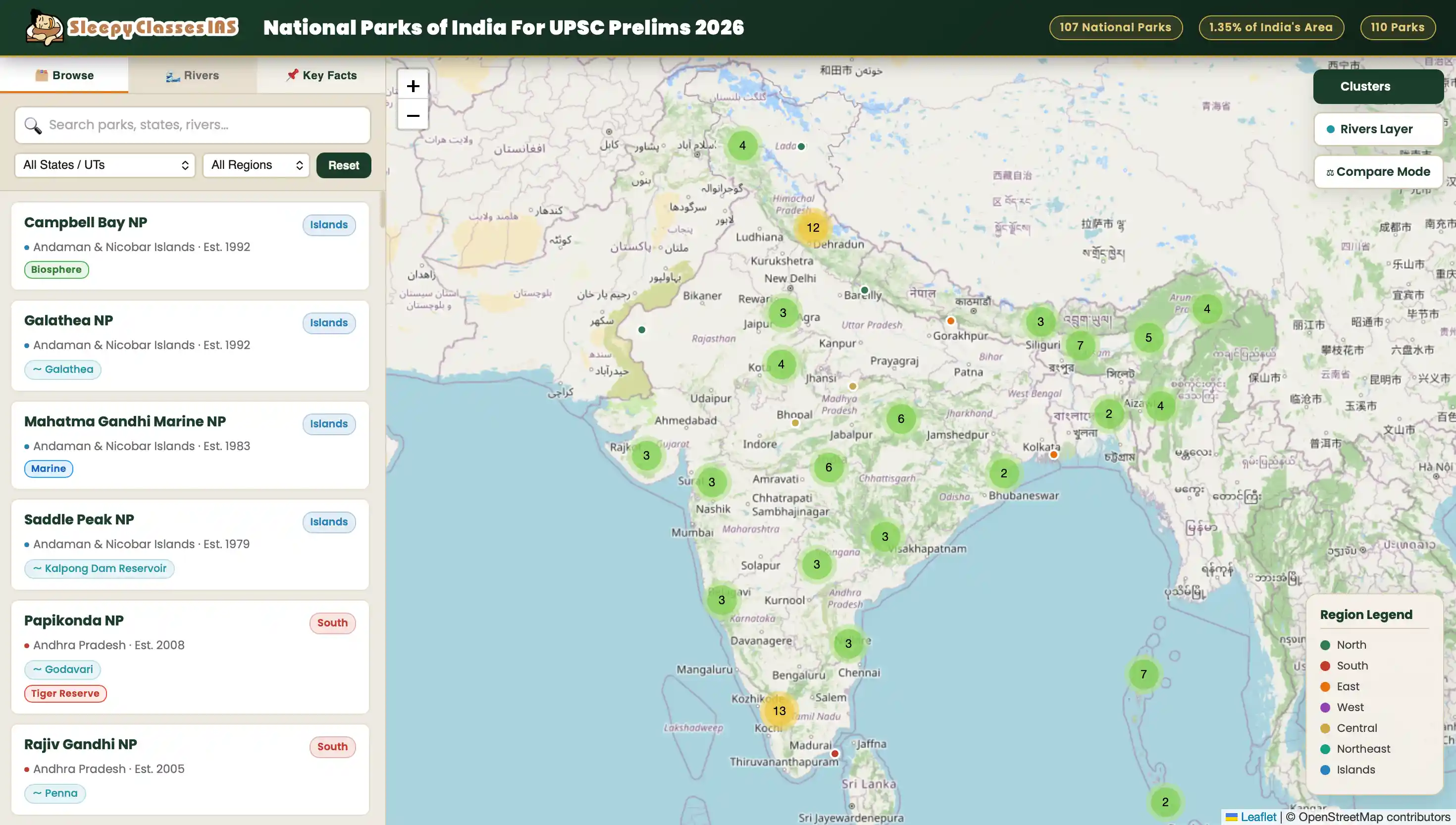Select the Campbell Bay NP card
The image size is (1456, 825).
(x=190, y=246)
